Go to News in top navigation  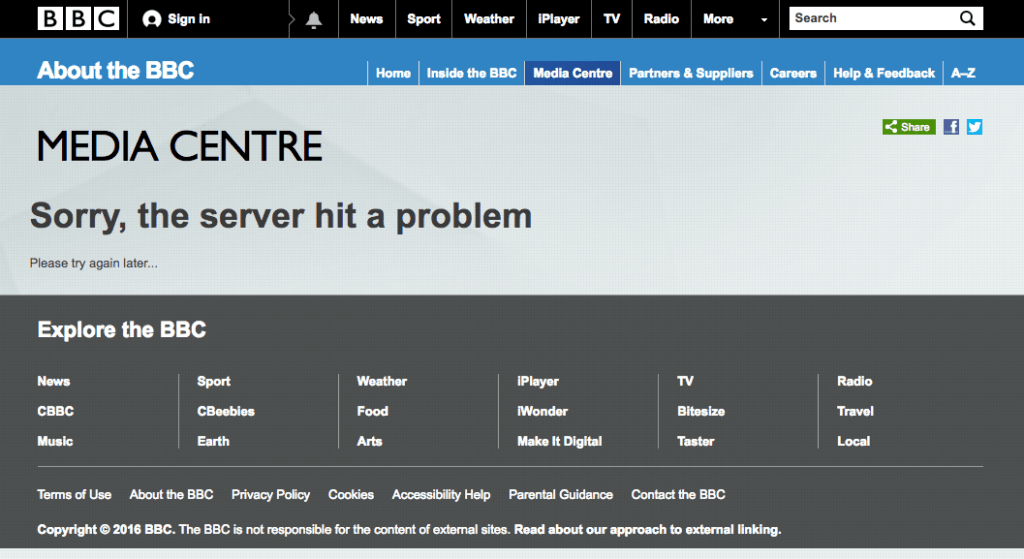pos(366,19)
